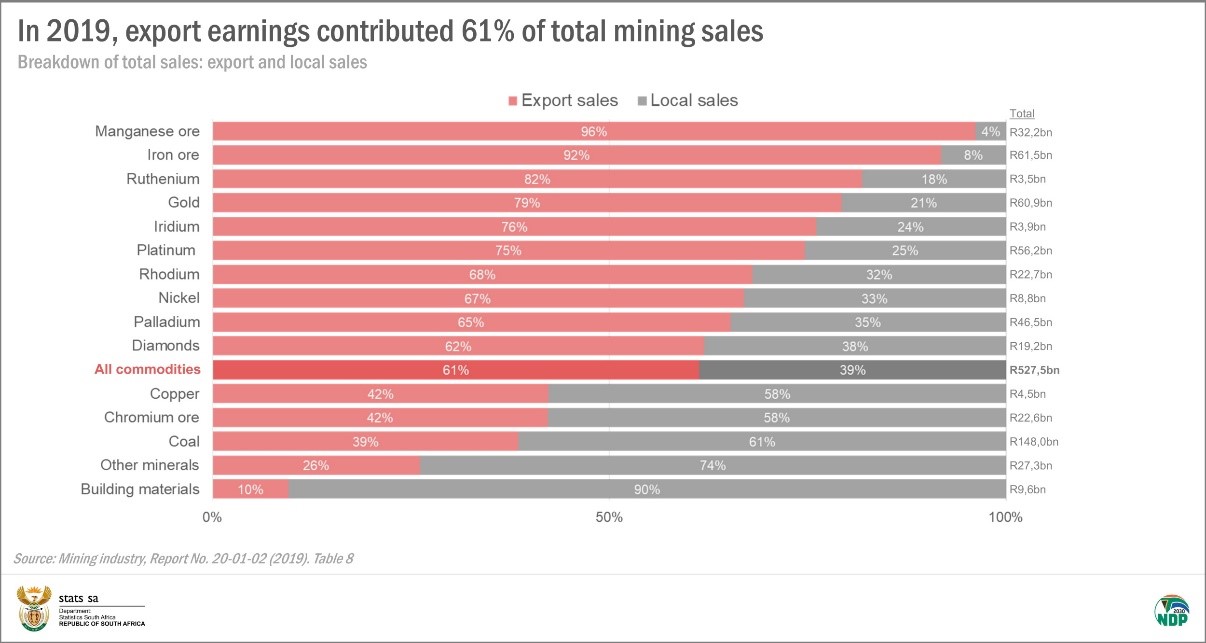Image resolution: width=1206 pixels, height=643 pixels.
Task: Click the Gold 79% export sales bar
Action: coord(527,203)
